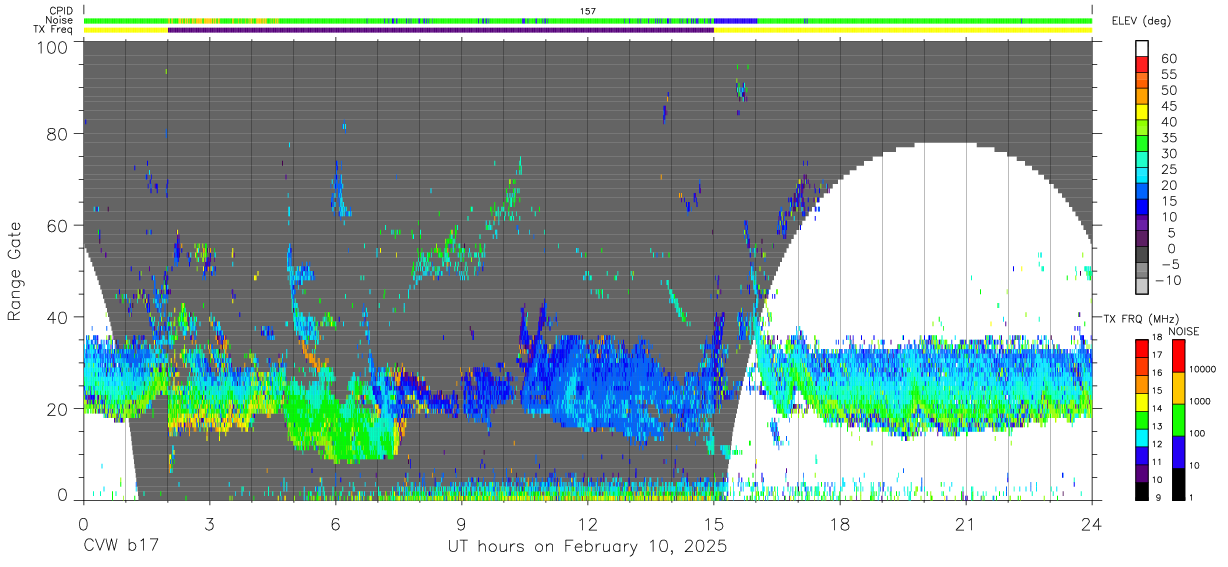1228x567 pixels.
Task: Click the 30 label on ELEV scale
Action: (x=1169, y=153)
